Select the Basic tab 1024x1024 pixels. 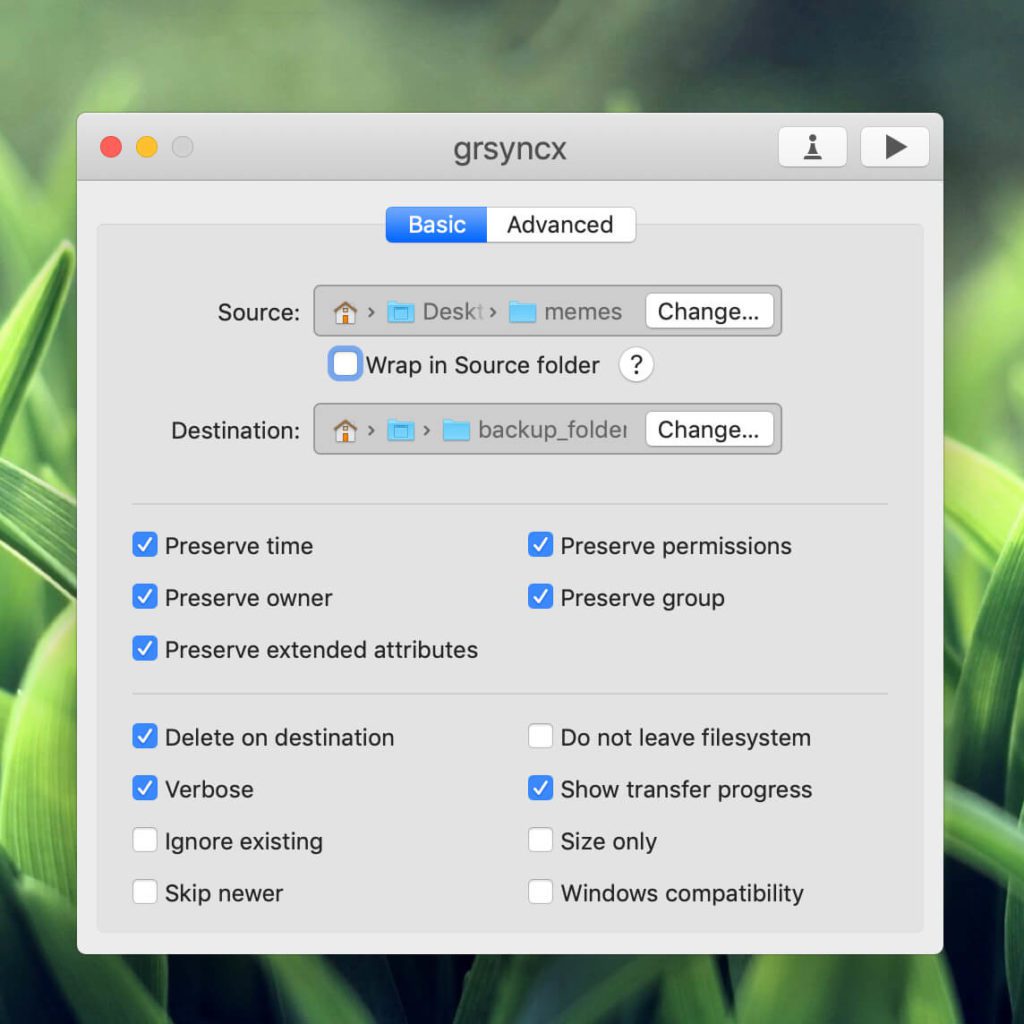coord(435,224)
